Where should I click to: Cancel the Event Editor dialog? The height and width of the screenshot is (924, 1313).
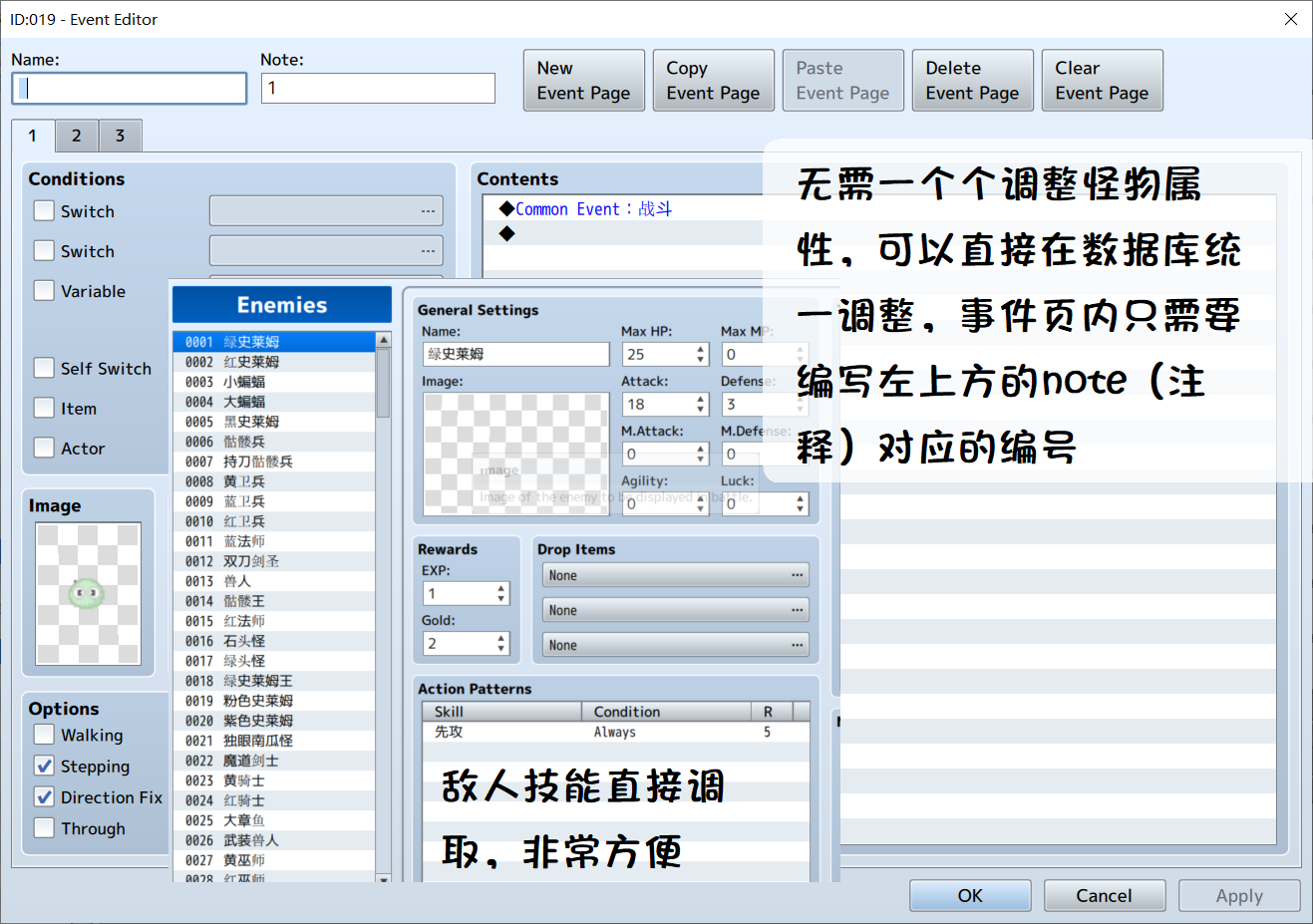point(1105,895)
